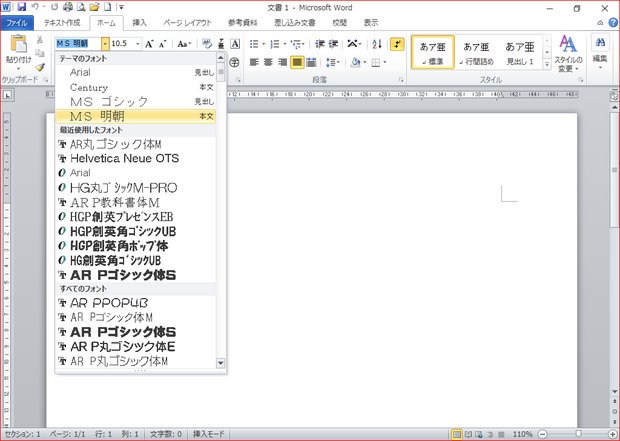Click the 110% zoom level button
The image size is (620, 441).
(522, 434)
